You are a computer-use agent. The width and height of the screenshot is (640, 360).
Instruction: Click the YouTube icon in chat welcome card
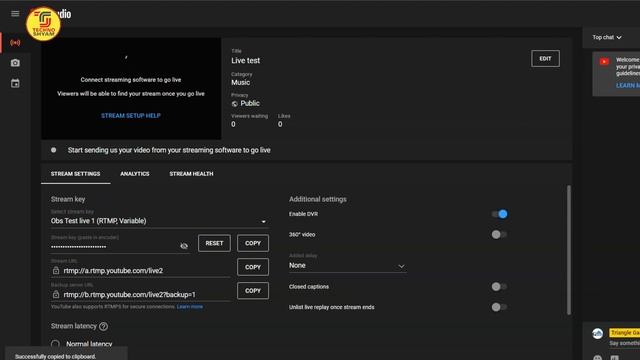click(x=604, y=62)
